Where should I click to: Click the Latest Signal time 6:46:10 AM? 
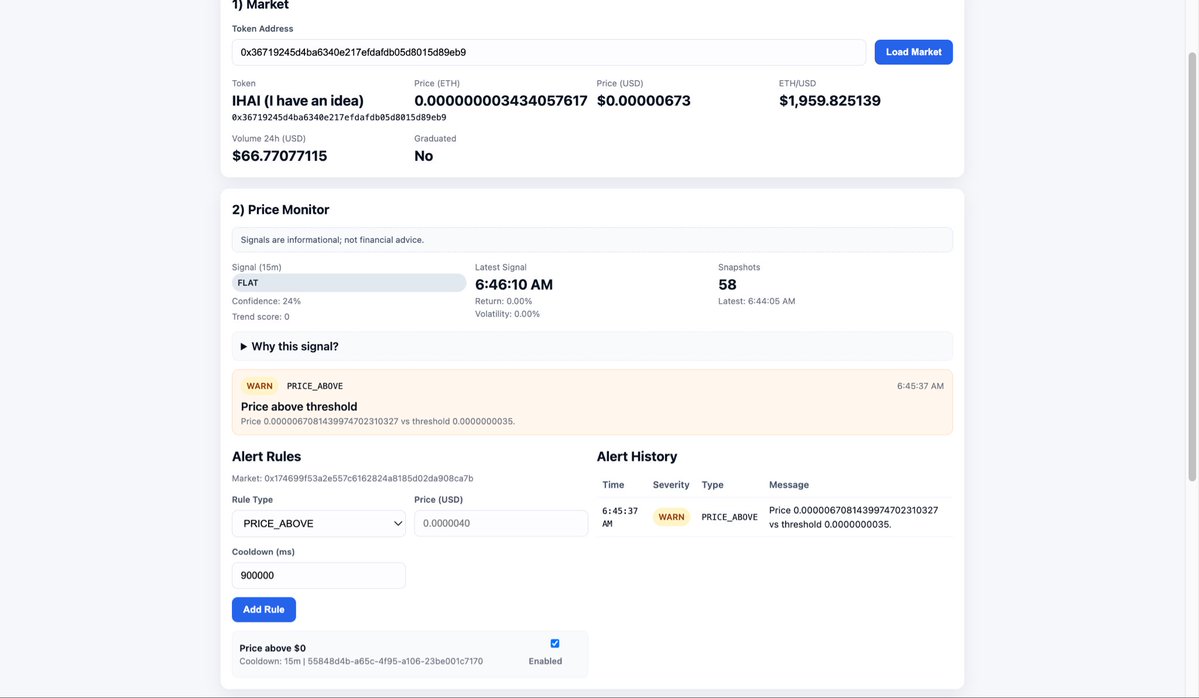pos(514,284)
